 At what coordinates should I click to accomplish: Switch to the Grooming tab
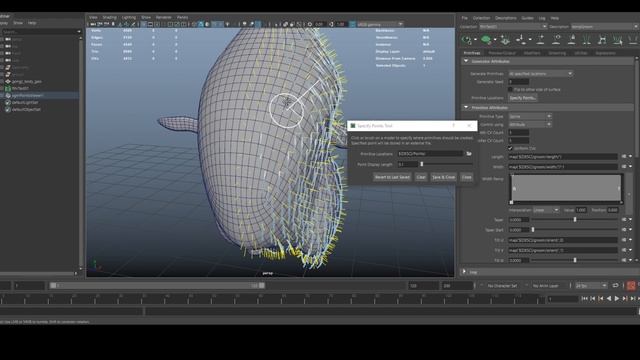click(557, 53)
